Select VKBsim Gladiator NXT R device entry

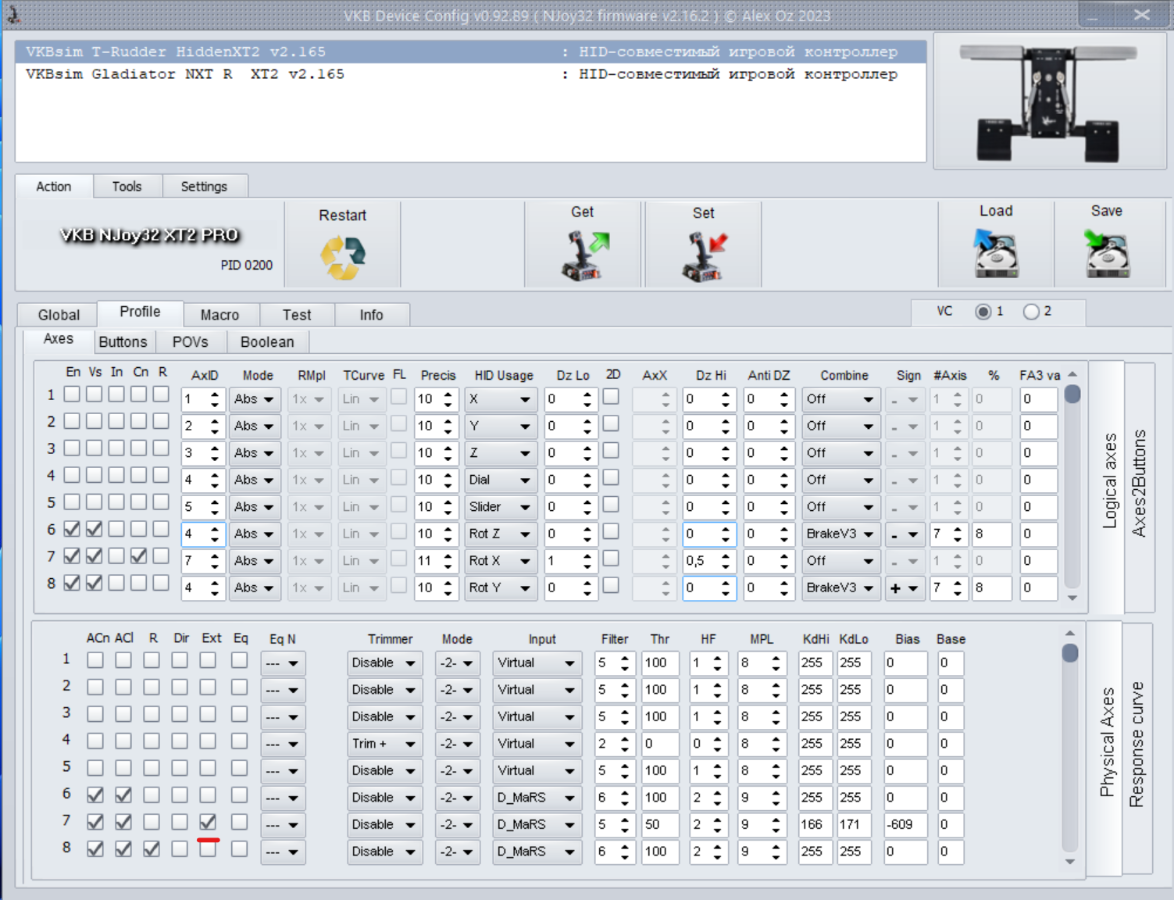[185, 74]
